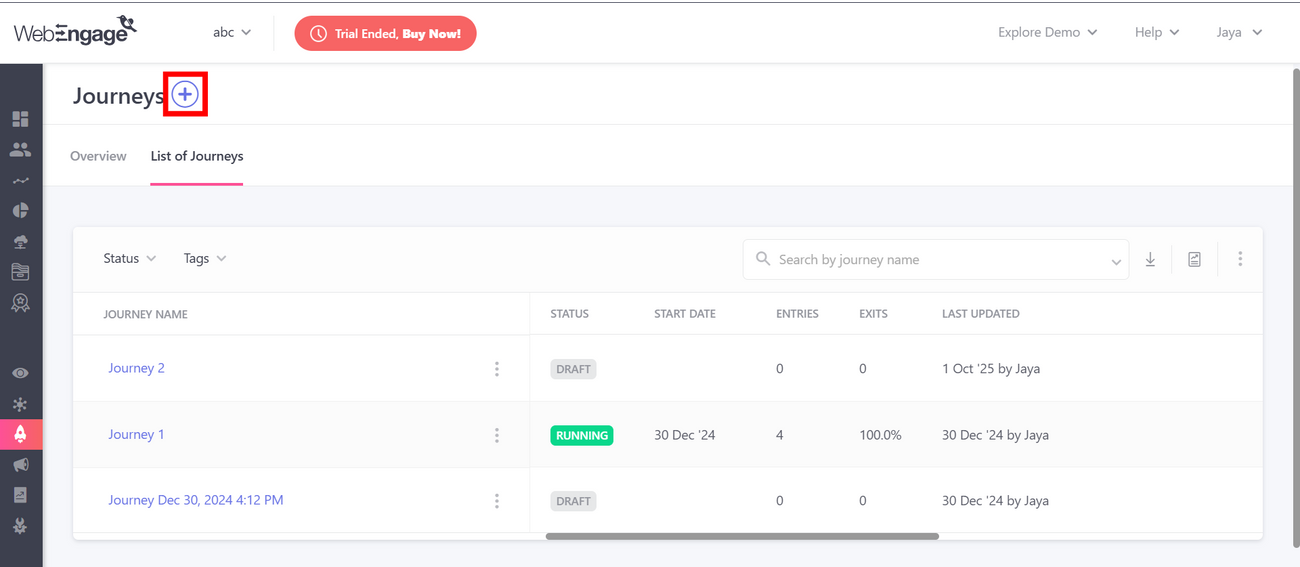Screen dimensions: 1300x567
Task: Open the abc project dropdown
Action: click(x=232, y=32)
